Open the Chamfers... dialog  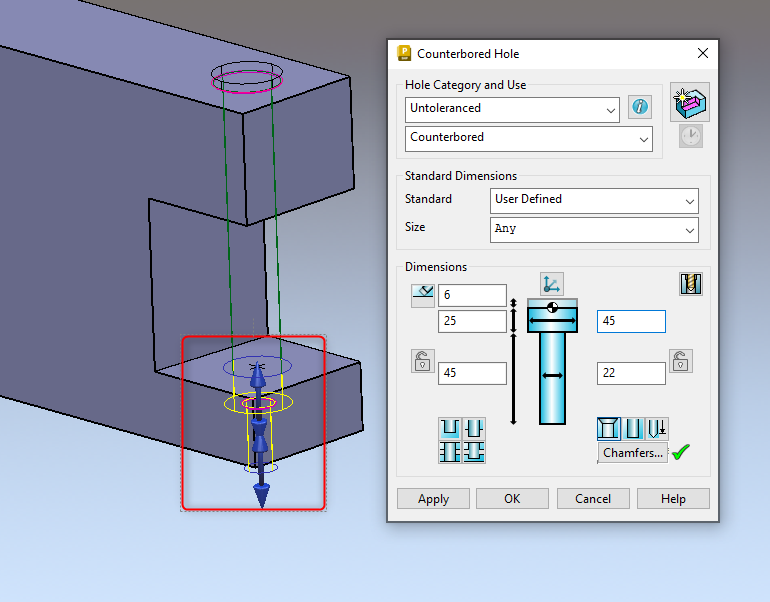click(x=632, y=453)
